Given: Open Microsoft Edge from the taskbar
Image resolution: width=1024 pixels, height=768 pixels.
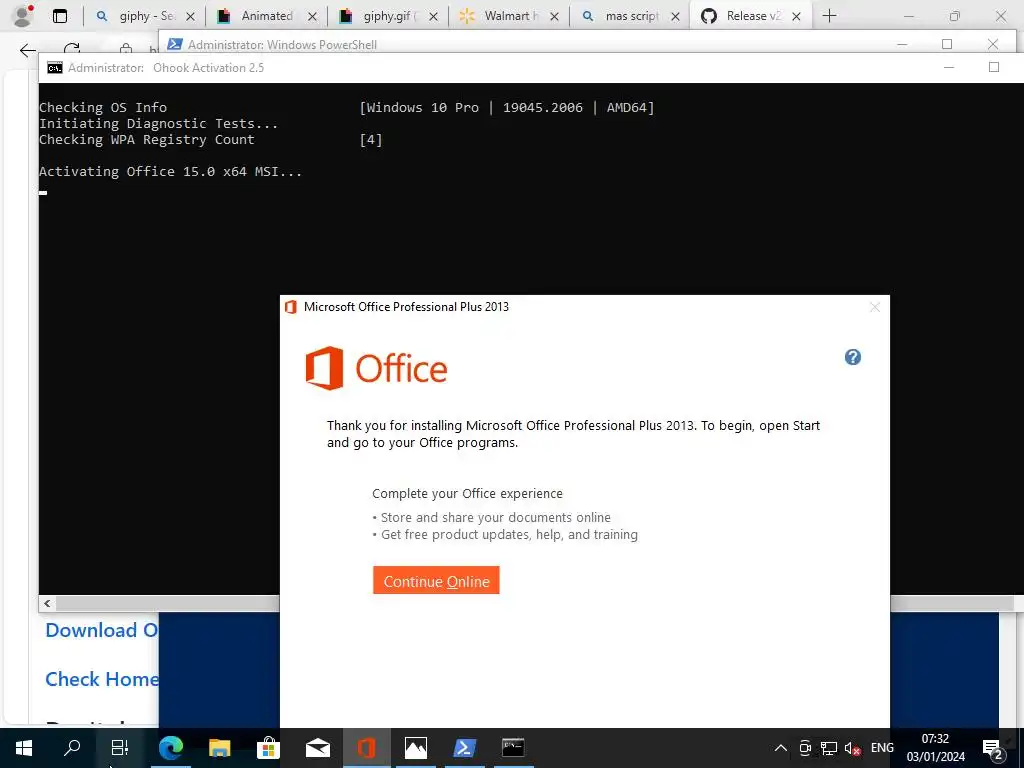Looking at the screenshot, I should [170, 748].
